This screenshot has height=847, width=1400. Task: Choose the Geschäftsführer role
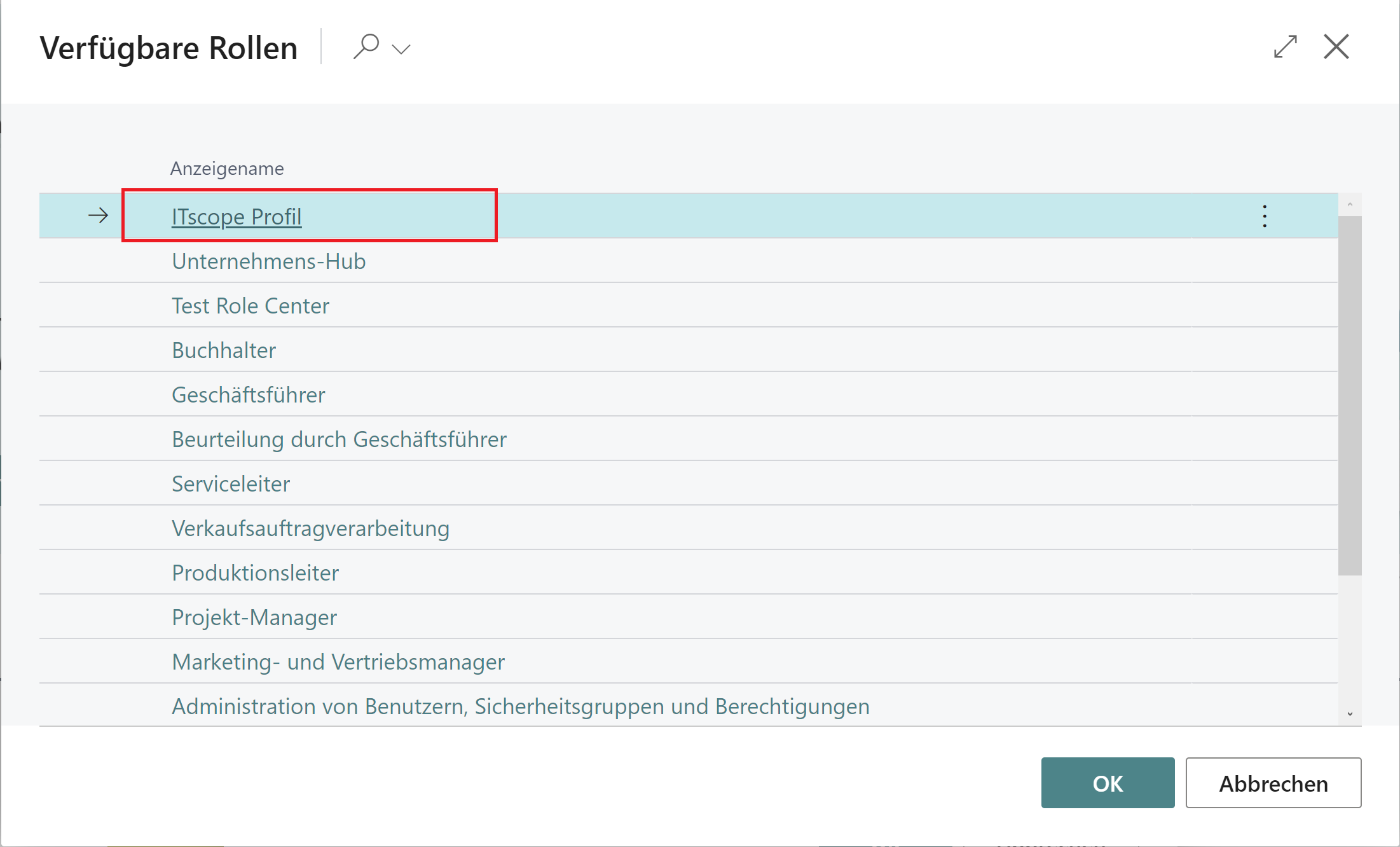tap(248, 394)
